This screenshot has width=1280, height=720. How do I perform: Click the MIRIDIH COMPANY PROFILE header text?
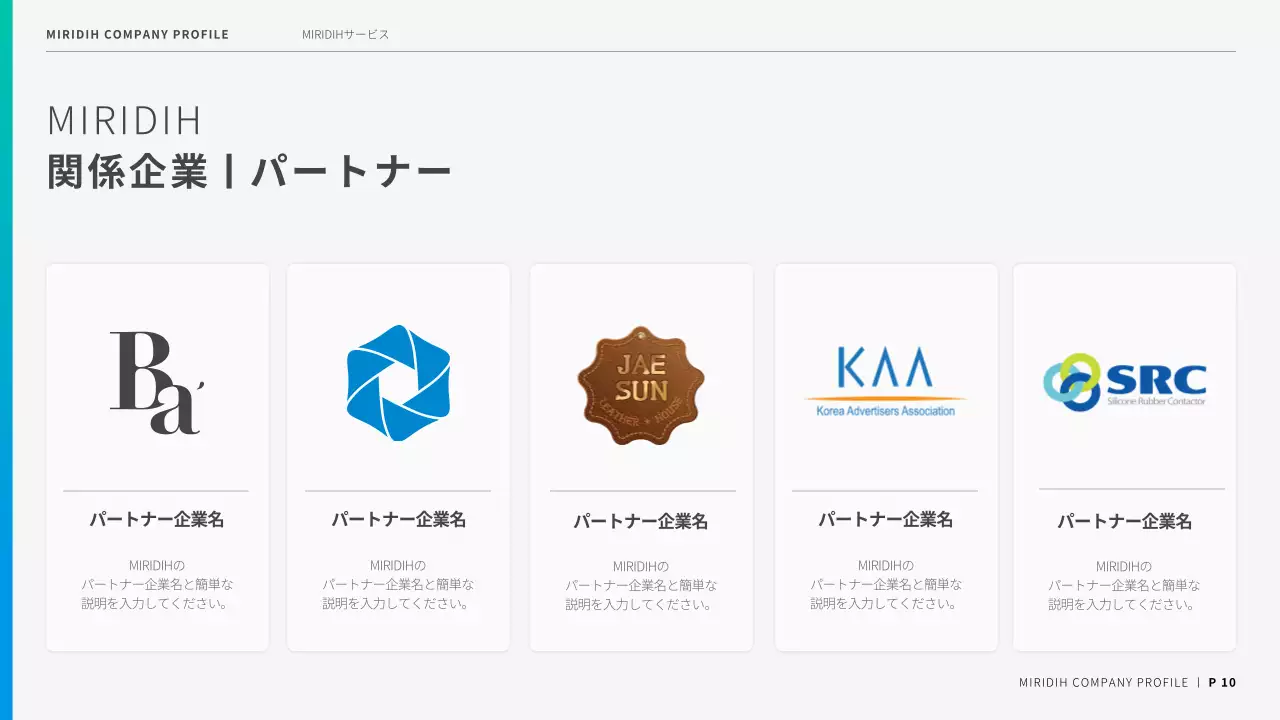coord(137,33)
